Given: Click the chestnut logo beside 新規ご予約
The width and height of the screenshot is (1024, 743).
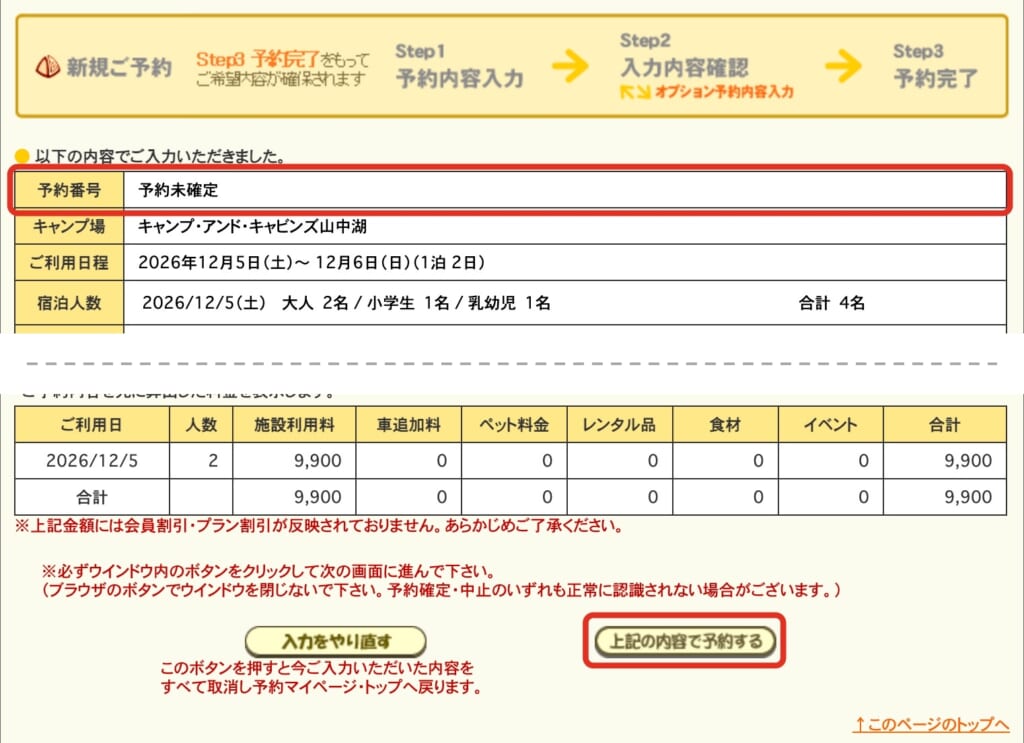Looking at the screenshot, I should click(x=47, y=67).
